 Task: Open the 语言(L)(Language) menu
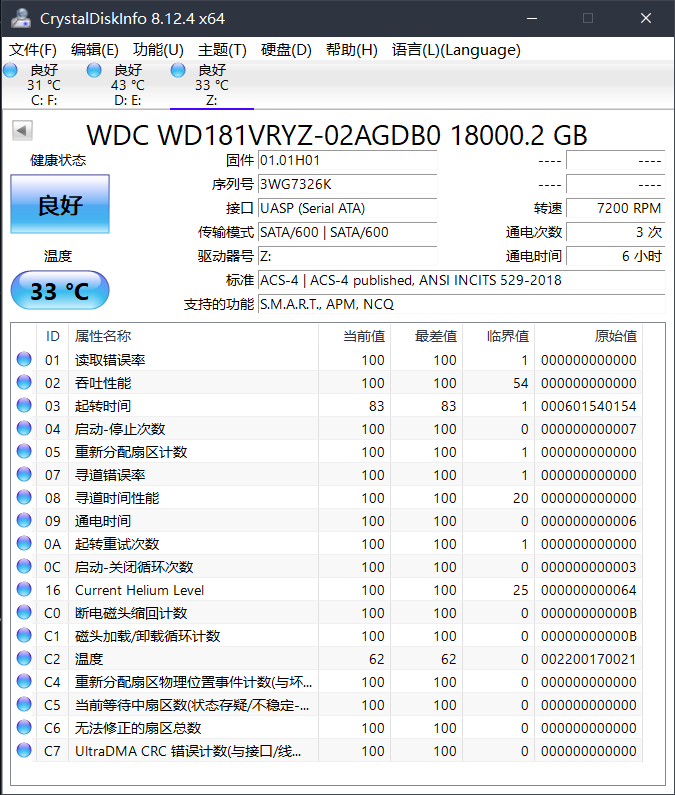pyautogui.click(x=456, y=50)
